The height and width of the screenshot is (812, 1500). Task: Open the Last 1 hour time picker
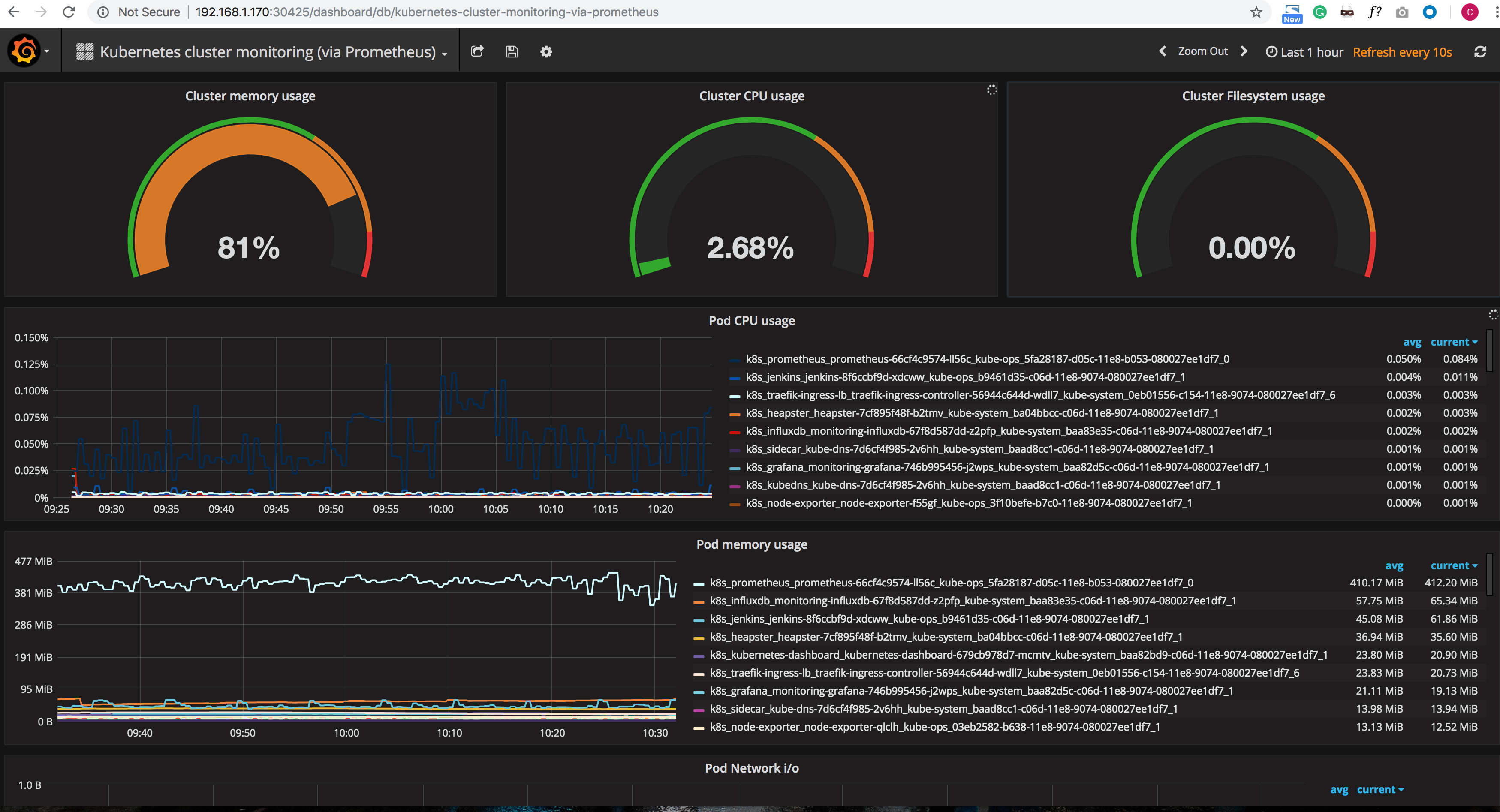pyautogui.click(x=1304, y=52)
